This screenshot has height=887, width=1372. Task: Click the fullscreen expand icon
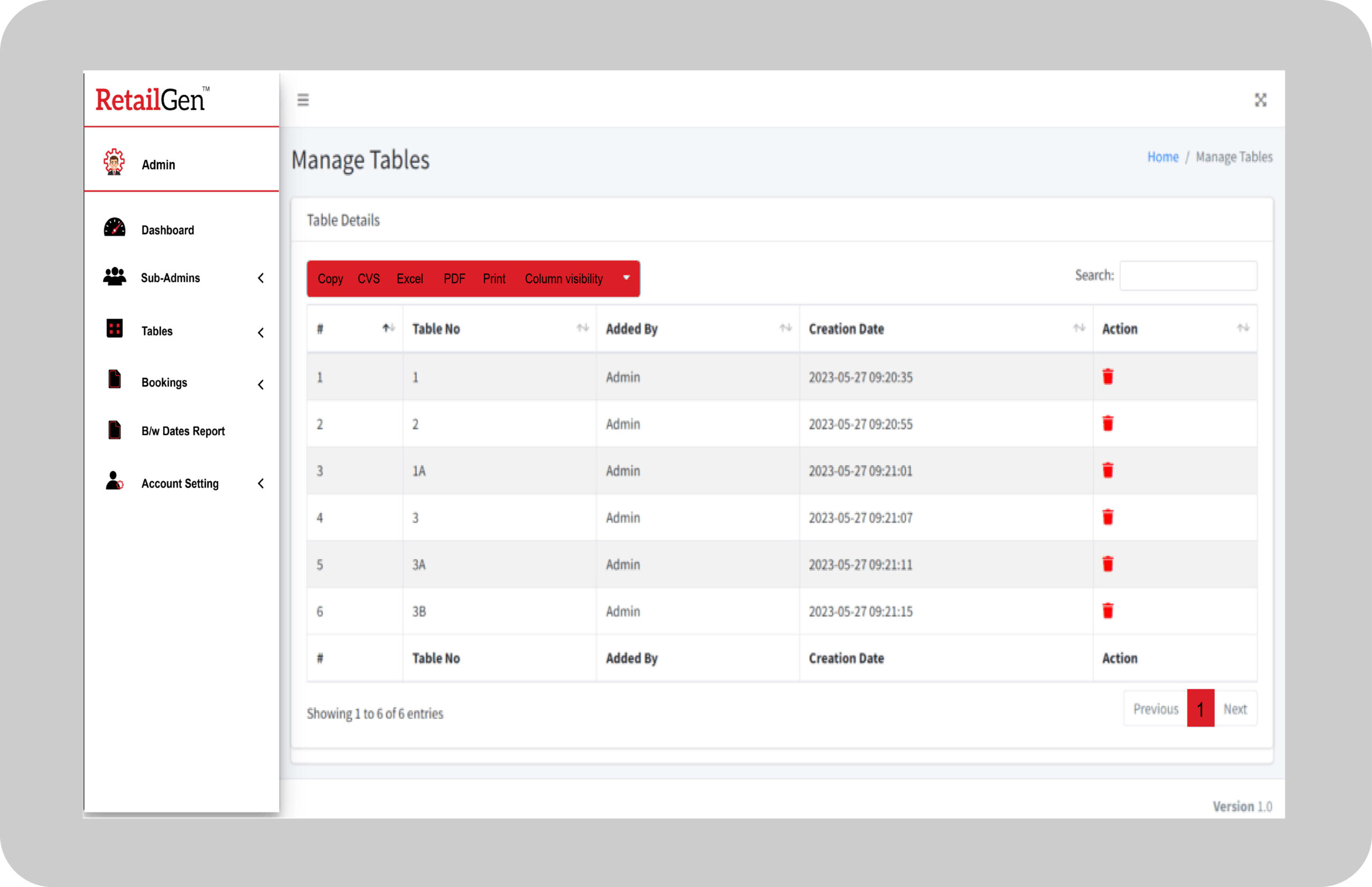click(1261, 100)
